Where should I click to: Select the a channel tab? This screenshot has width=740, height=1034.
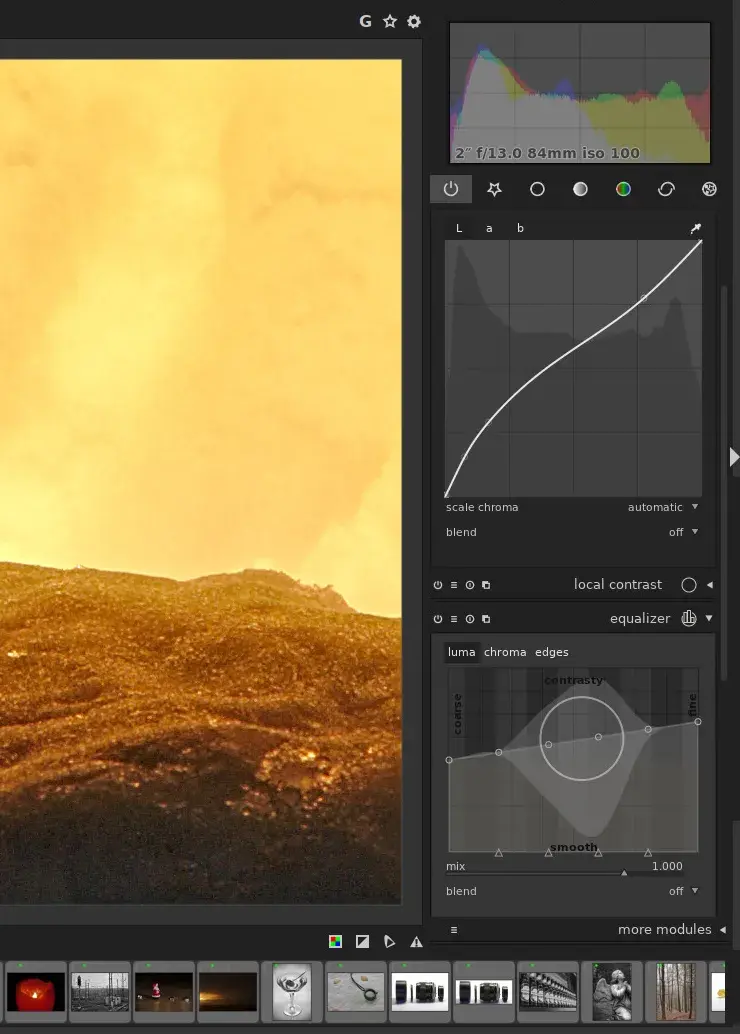[x=489, y=228]
